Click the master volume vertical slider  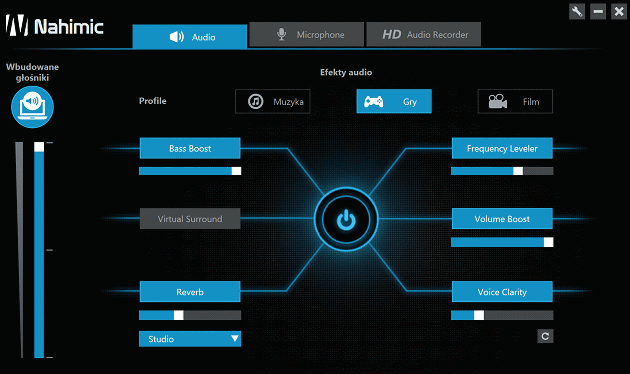[39, 249]
